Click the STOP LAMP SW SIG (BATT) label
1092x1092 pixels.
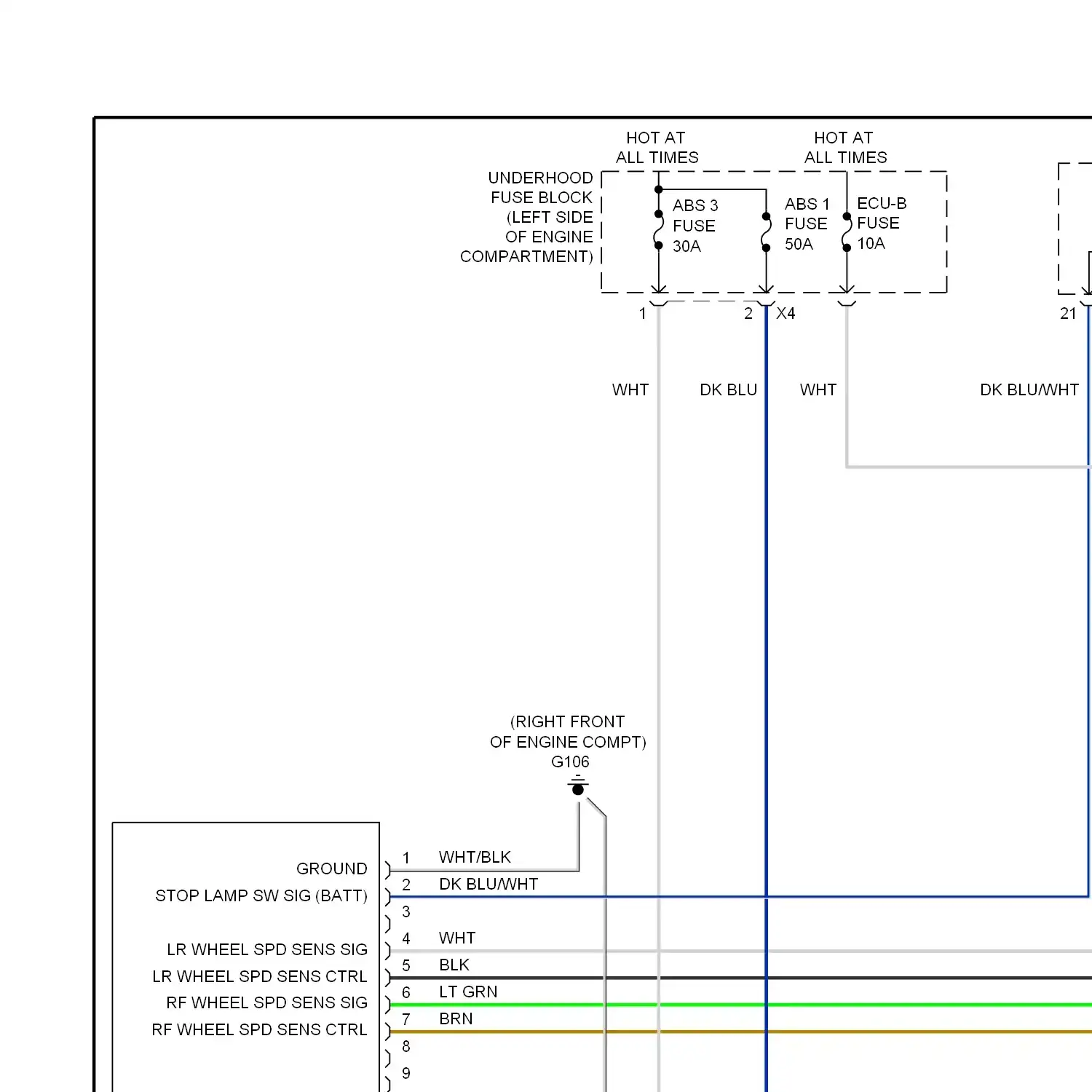pos(261,895)
